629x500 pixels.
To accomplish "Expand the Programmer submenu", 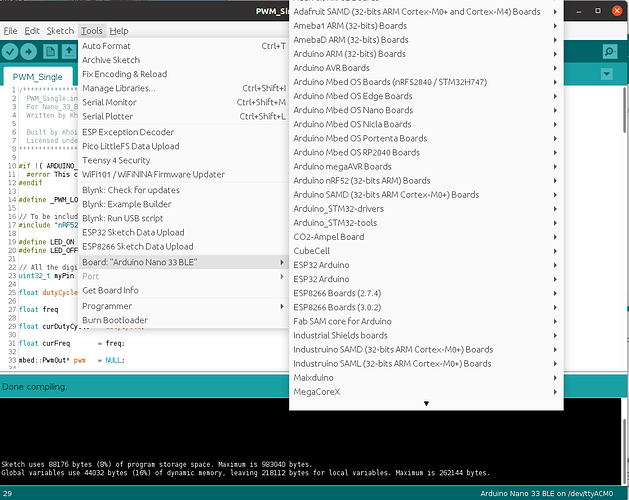I will tap(184, 306).
